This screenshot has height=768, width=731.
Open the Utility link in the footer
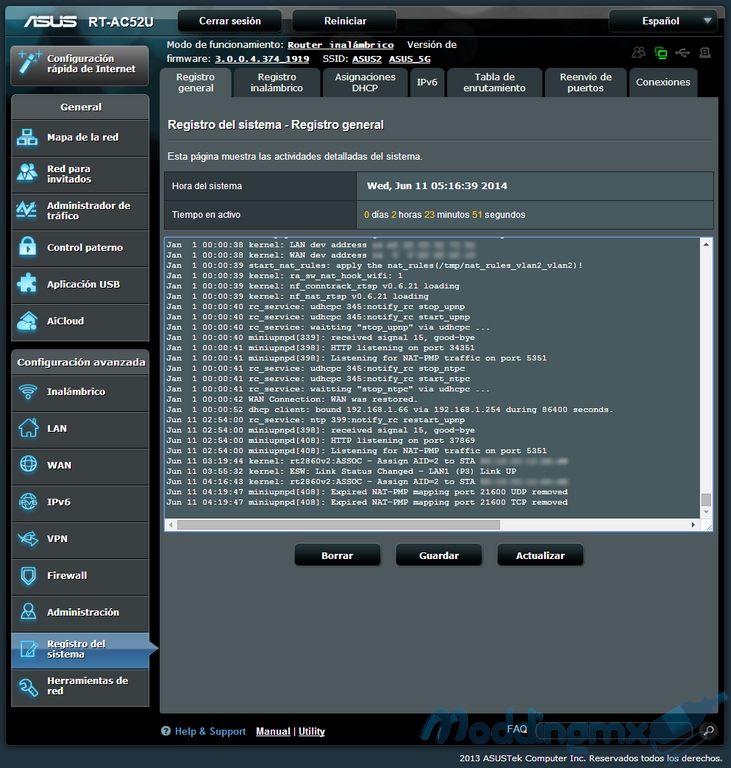click(x=312, y=731)
